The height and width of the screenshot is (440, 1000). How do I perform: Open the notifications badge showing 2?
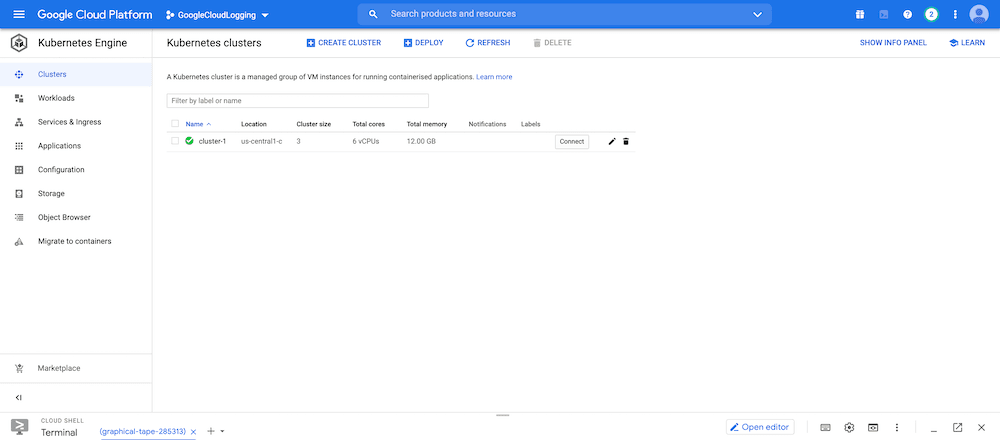pyautogui.click(x=931, y=14)
